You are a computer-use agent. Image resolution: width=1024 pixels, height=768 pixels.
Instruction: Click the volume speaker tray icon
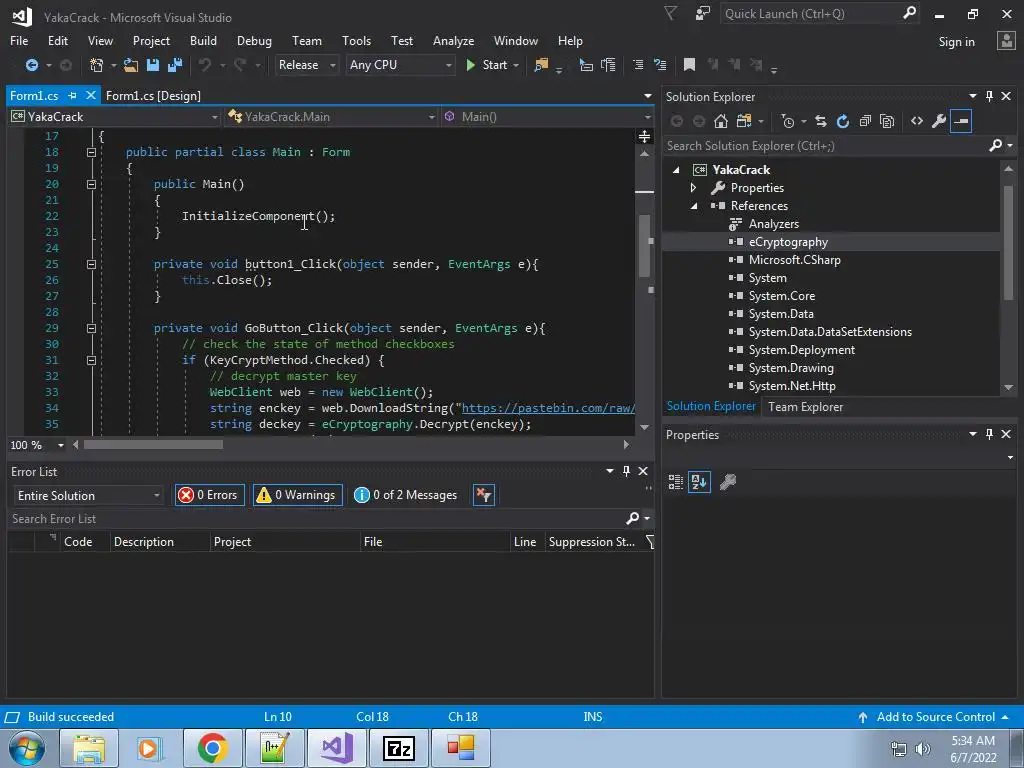coord(922,749)
